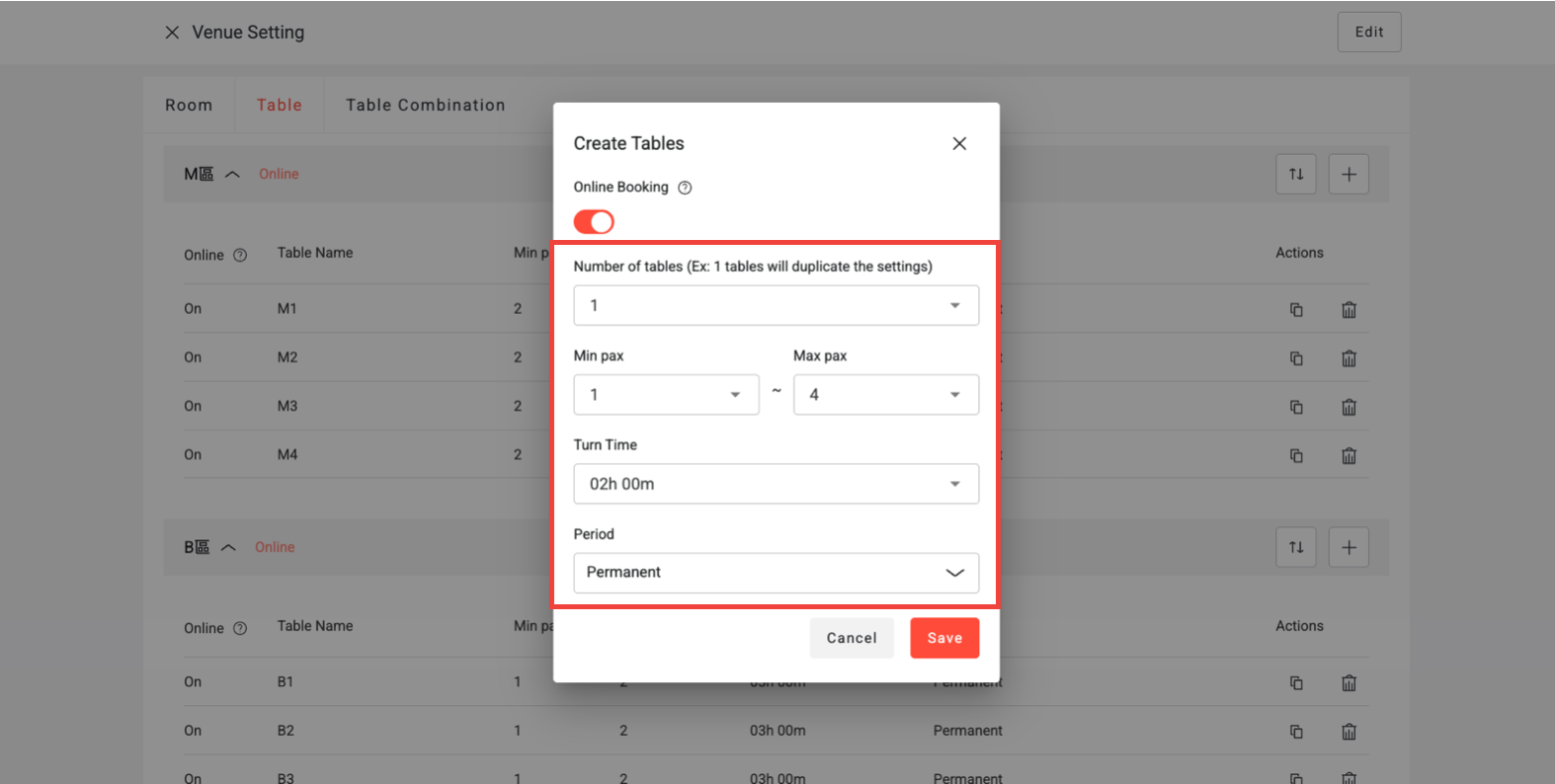Click the delete trash icon for table M2
This screenshot has width=1555, height=784.
pyautogui.click(x=1349, y=358)
